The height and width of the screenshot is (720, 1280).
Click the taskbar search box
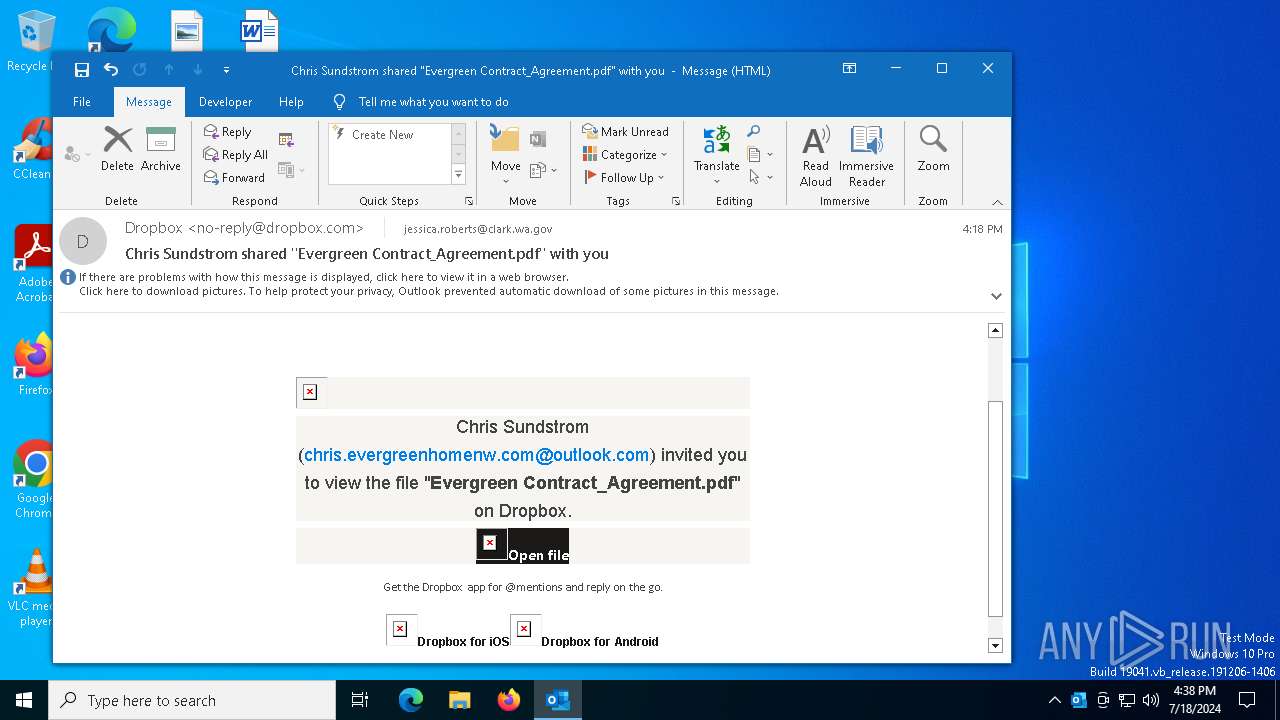[192, 700]
